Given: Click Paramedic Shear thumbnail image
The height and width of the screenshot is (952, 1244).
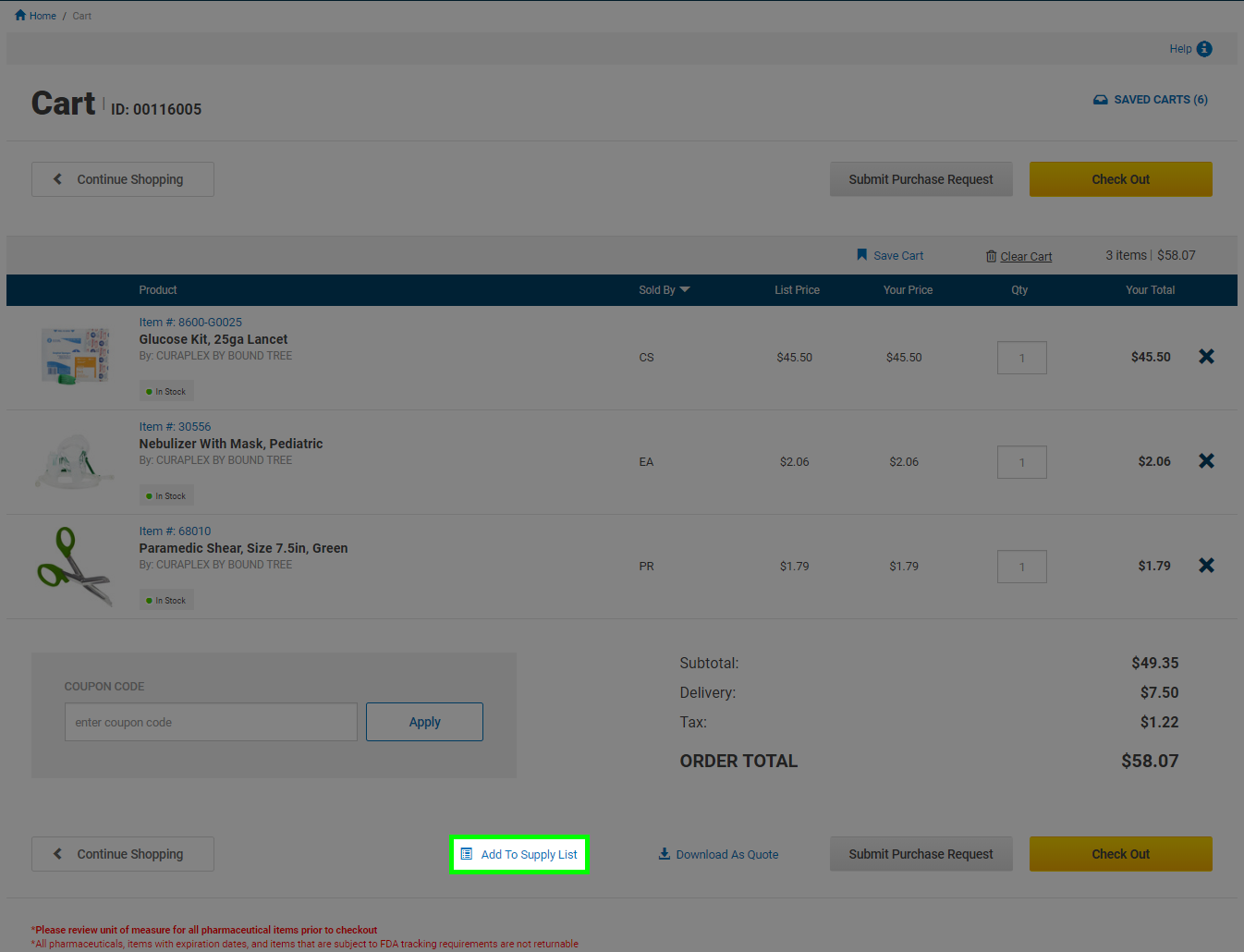Looking at the screenshot, I should 74,566.
